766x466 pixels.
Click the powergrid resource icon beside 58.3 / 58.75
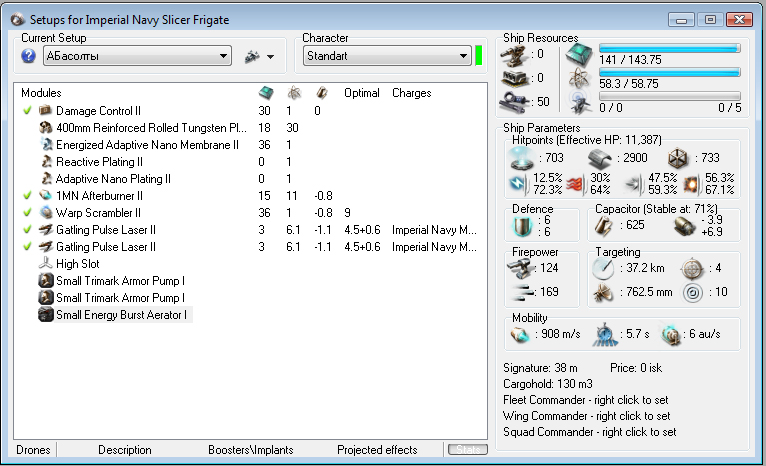pos(579,78)
